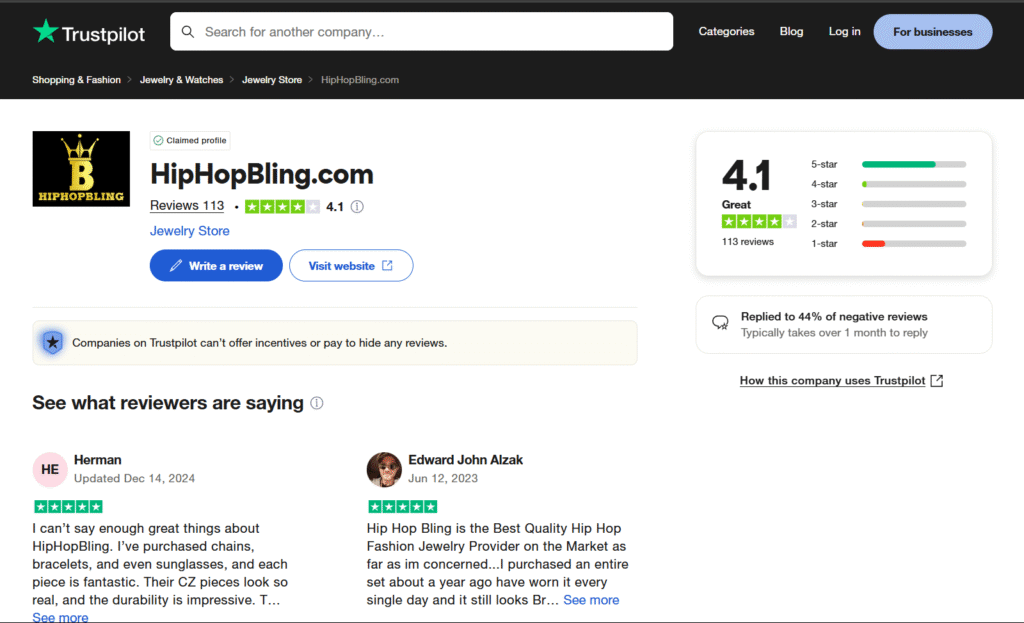Image resolution: width=1024 pixels, height=623 pixels.
Task: Click the external icon after How this company uses Trustpilot
Action: 936,381
